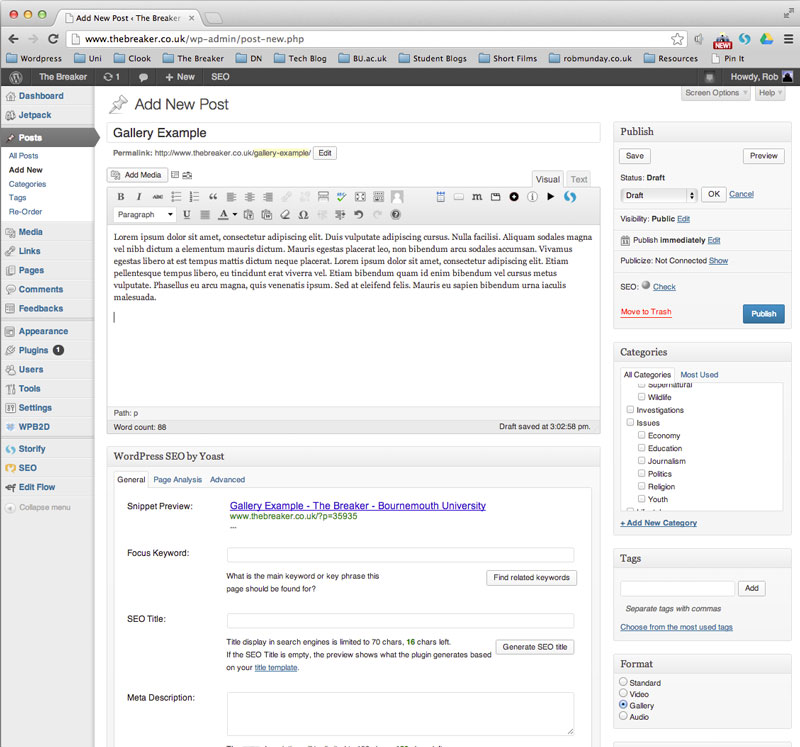Click the Add Media button

pyautogui.click(x=137, y=175)
